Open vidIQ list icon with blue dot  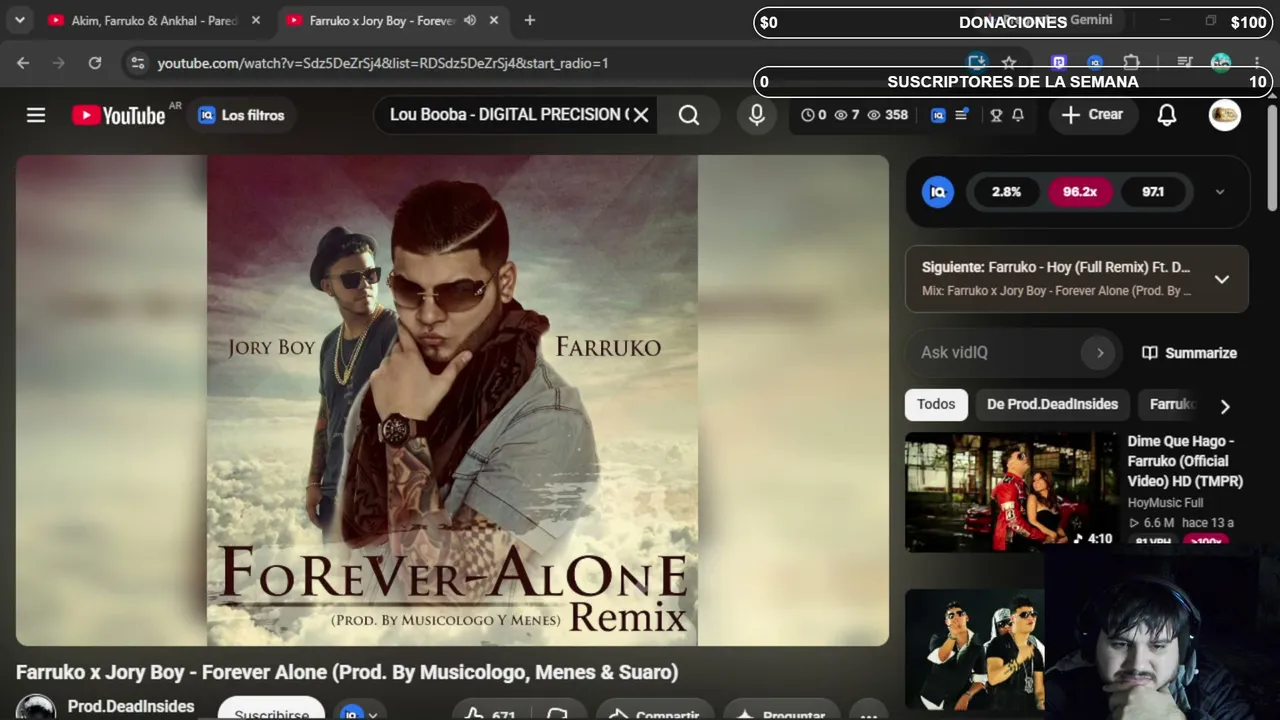coord(962,115)
